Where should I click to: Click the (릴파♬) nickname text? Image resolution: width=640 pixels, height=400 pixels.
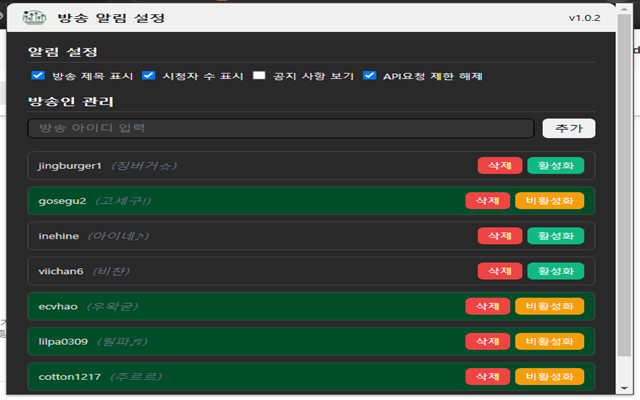pos(122,342)
